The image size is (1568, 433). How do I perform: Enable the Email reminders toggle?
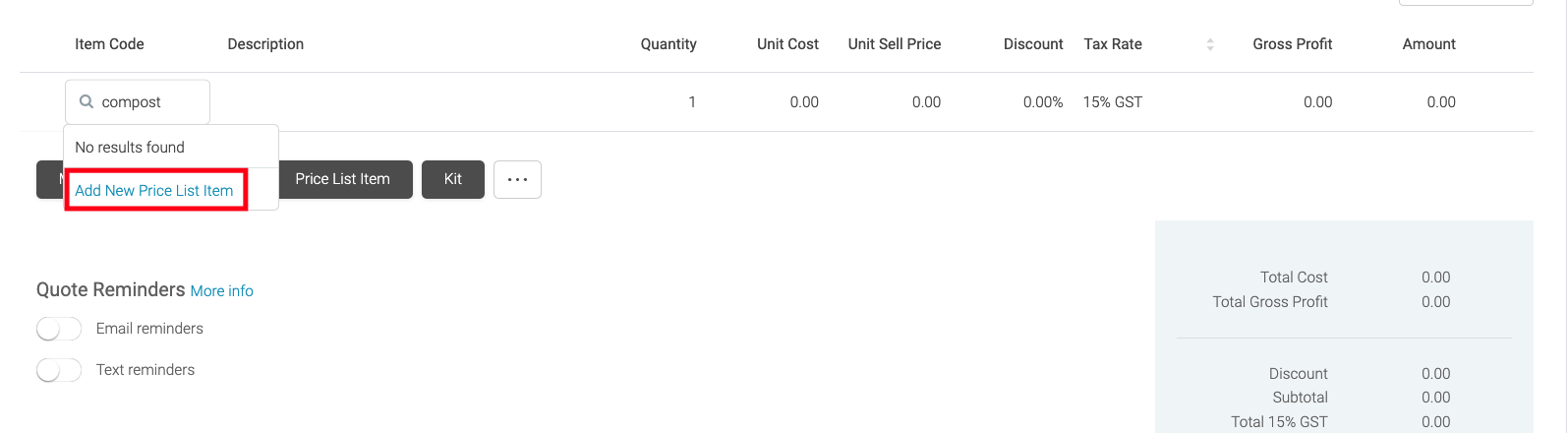pyautogui.click(x=59, y=329)
